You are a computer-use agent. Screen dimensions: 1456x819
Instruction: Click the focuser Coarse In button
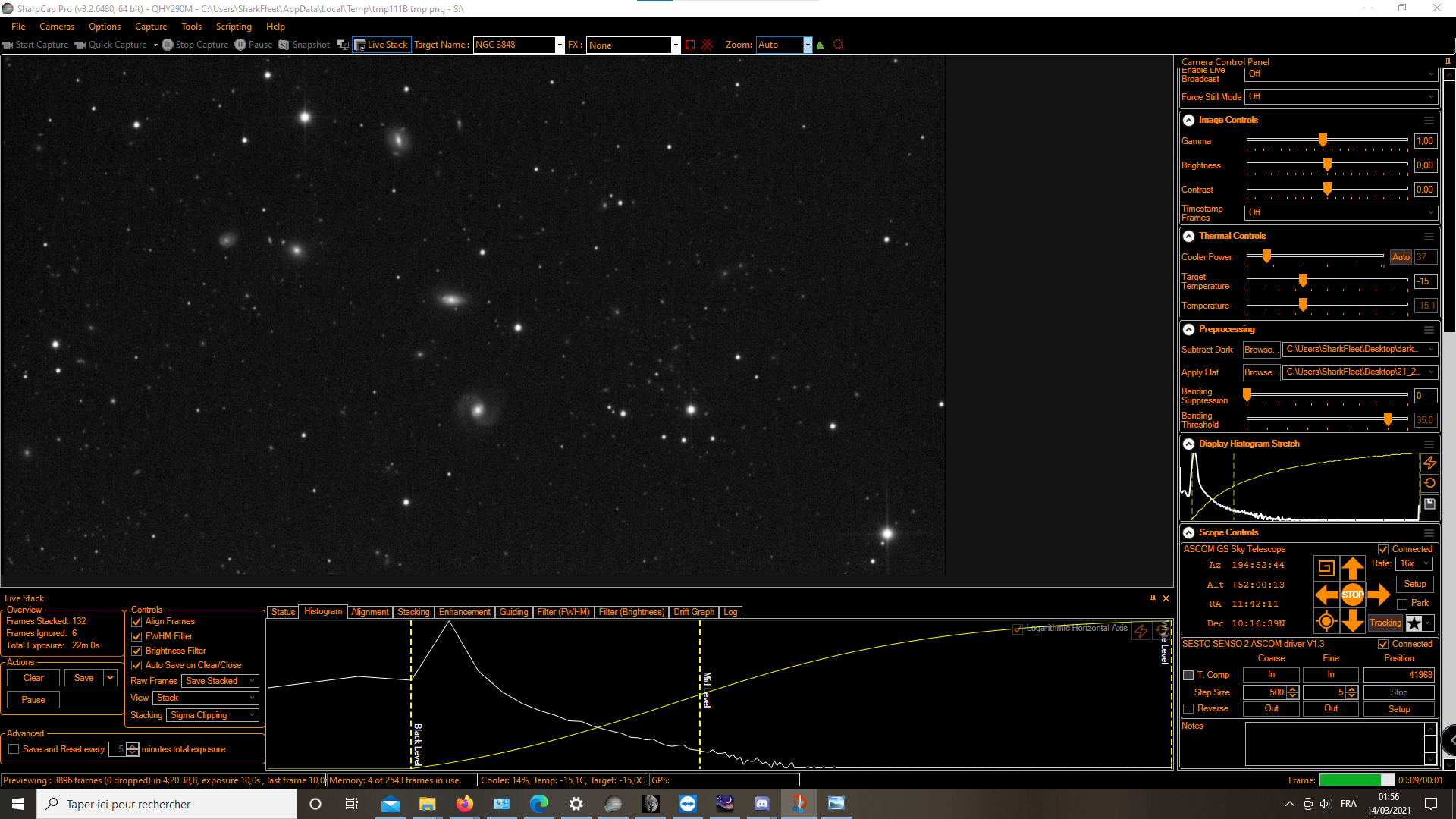(1271, 674)
